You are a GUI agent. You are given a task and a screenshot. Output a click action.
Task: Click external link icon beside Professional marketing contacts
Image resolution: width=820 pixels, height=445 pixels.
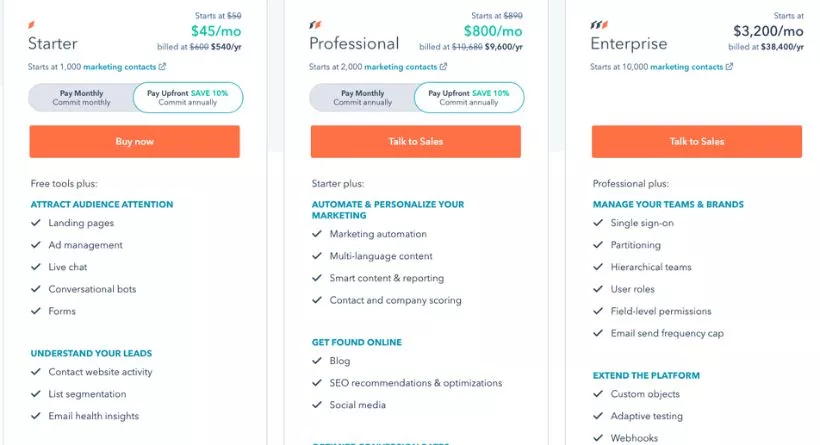(443, 66)
